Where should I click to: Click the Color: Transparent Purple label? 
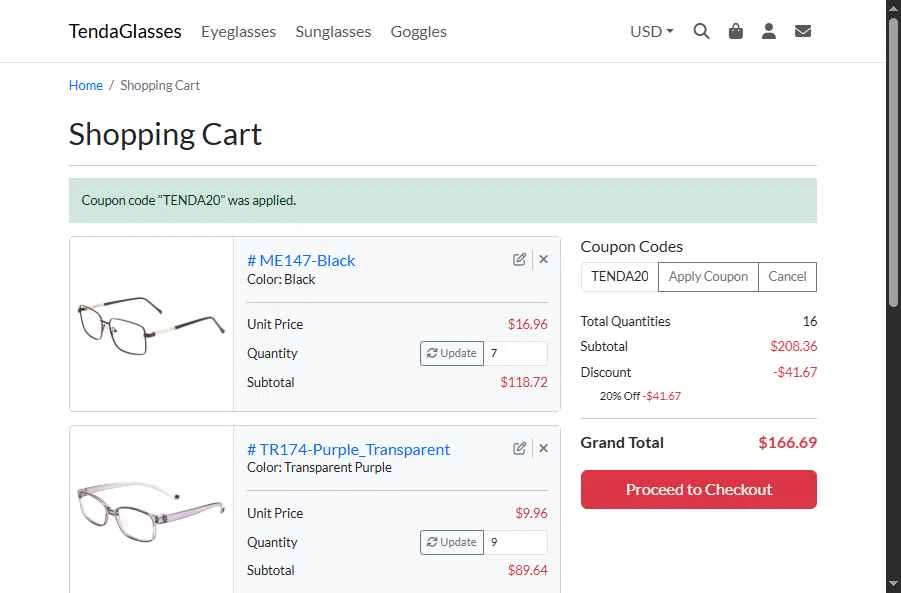pos(319,468)
